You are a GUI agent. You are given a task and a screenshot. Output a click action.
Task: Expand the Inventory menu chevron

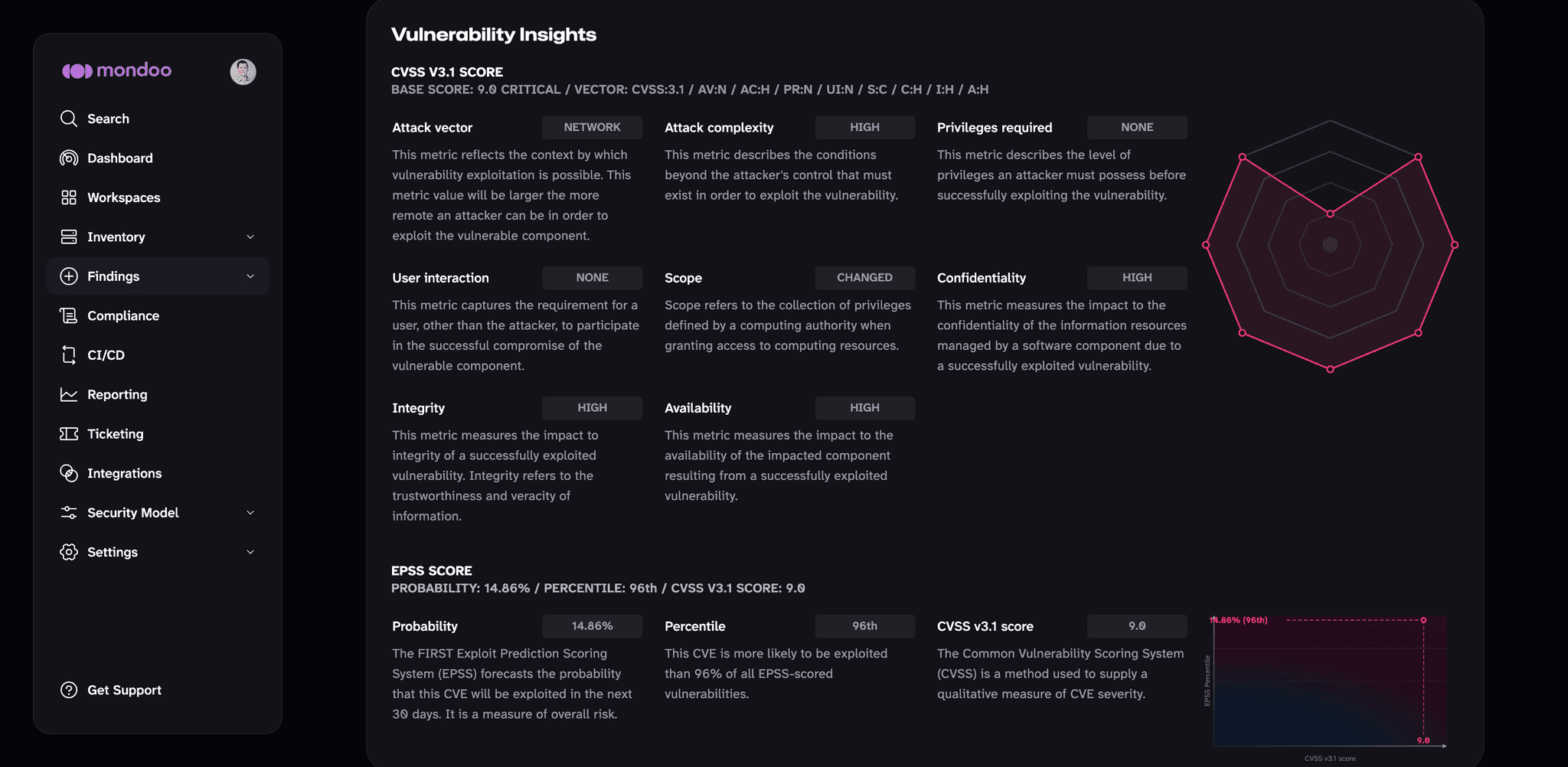coord(250,237)
